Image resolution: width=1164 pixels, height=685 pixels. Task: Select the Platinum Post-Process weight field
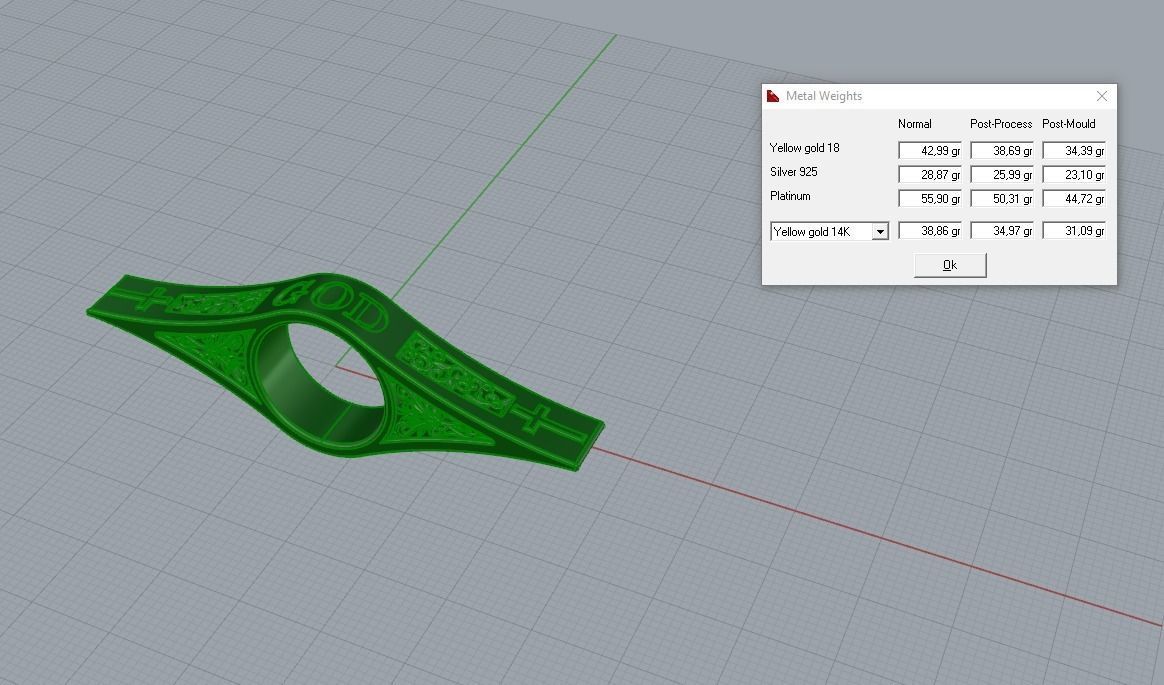tap(1001, 198)
